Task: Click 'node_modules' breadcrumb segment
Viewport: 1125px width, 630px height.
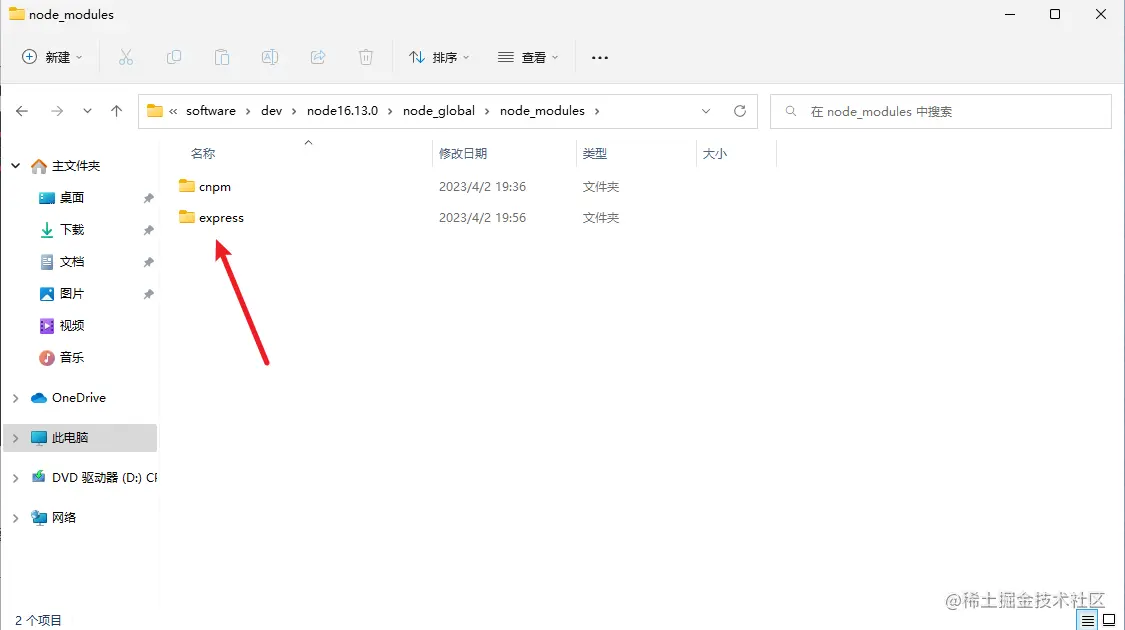Action: pyautogui.click(x=542, y=111)
